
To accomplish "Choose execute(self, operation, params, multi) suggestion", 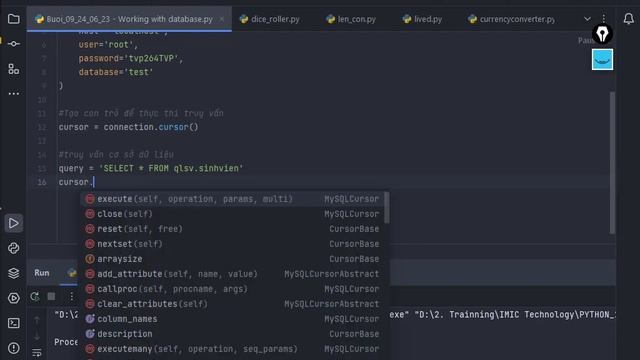I will [232, 199].
